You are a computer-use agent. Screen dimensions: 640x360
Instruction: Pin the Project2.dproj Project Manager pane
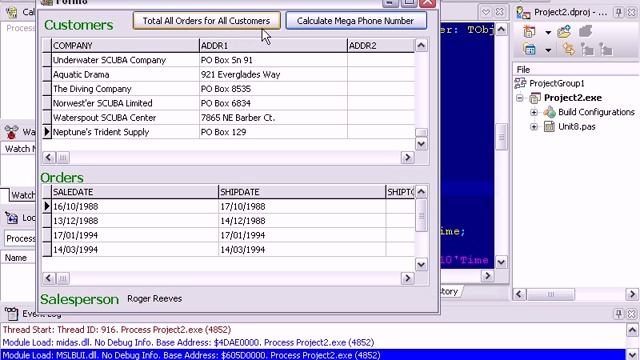click(x=619, y=12)
